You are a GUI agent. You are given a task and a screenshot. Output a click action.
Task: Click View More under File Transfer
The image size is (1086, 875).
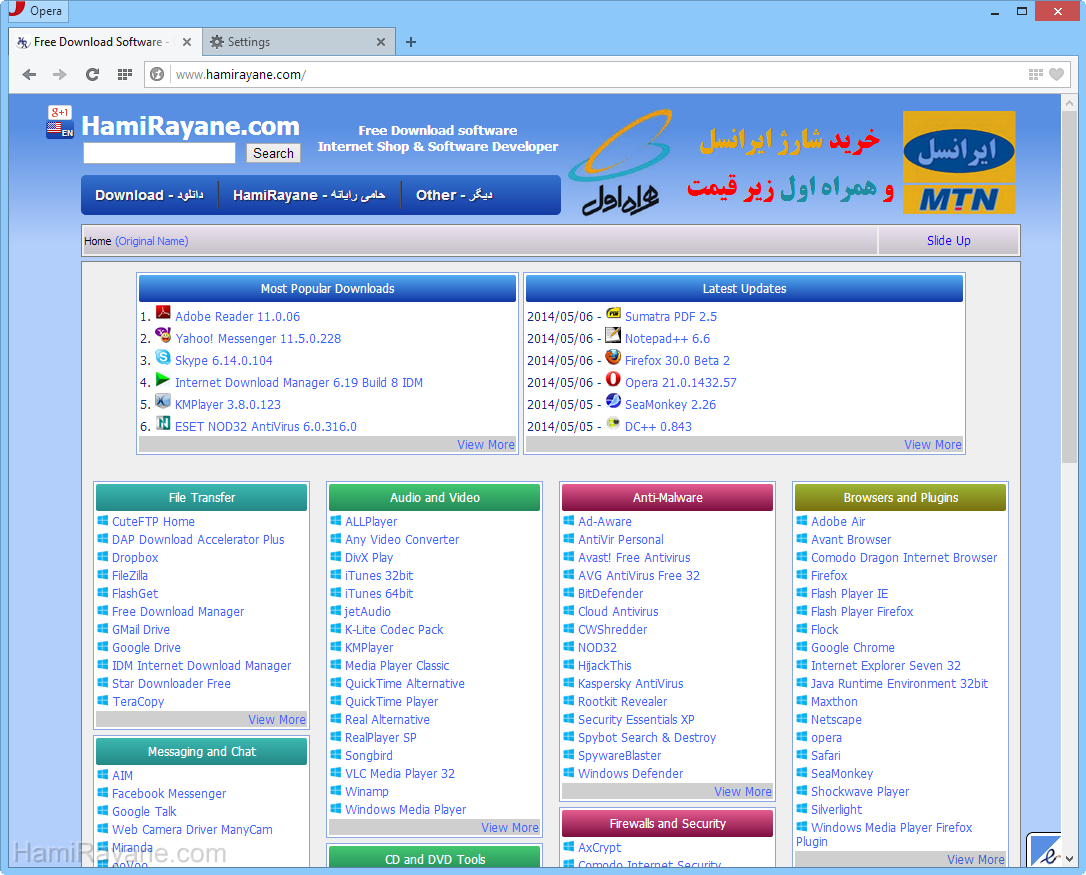pos(277,720)
